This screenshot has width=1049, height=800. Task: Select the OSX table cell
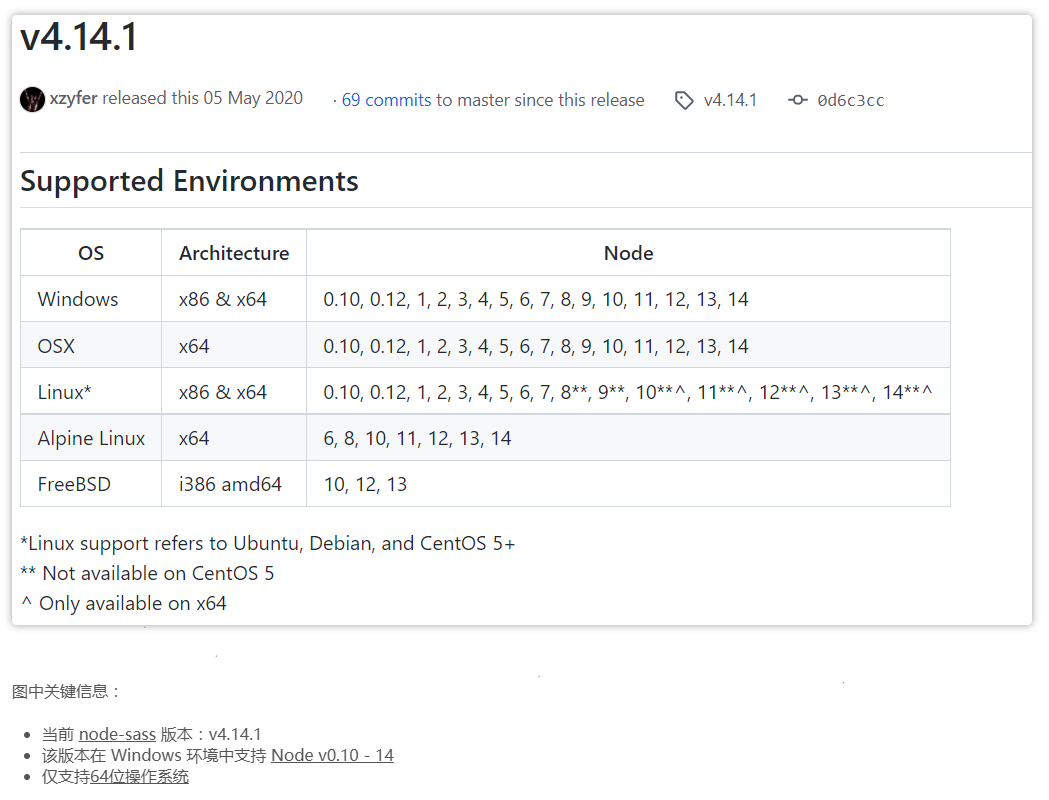91,345
